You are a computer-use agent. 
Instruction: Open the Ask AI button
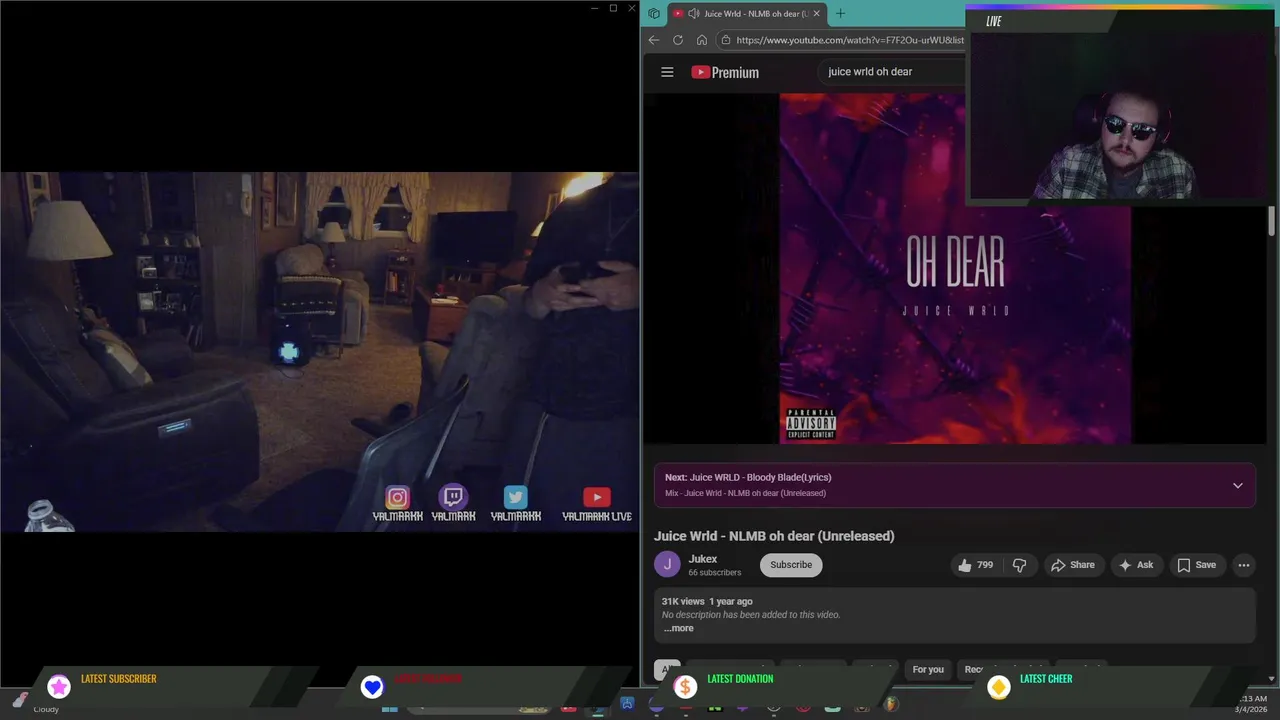pos(1136,565)
